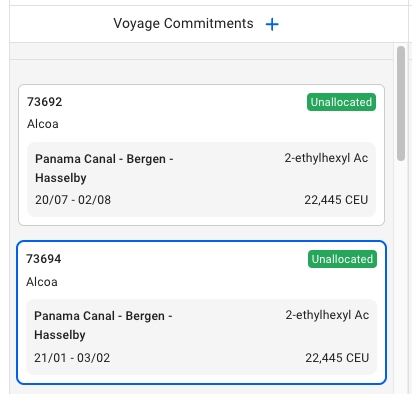Screen dimensions: 412x394
Task: Select the commitment card 73692
Action: pyautogui.click(x=201, y=155)
